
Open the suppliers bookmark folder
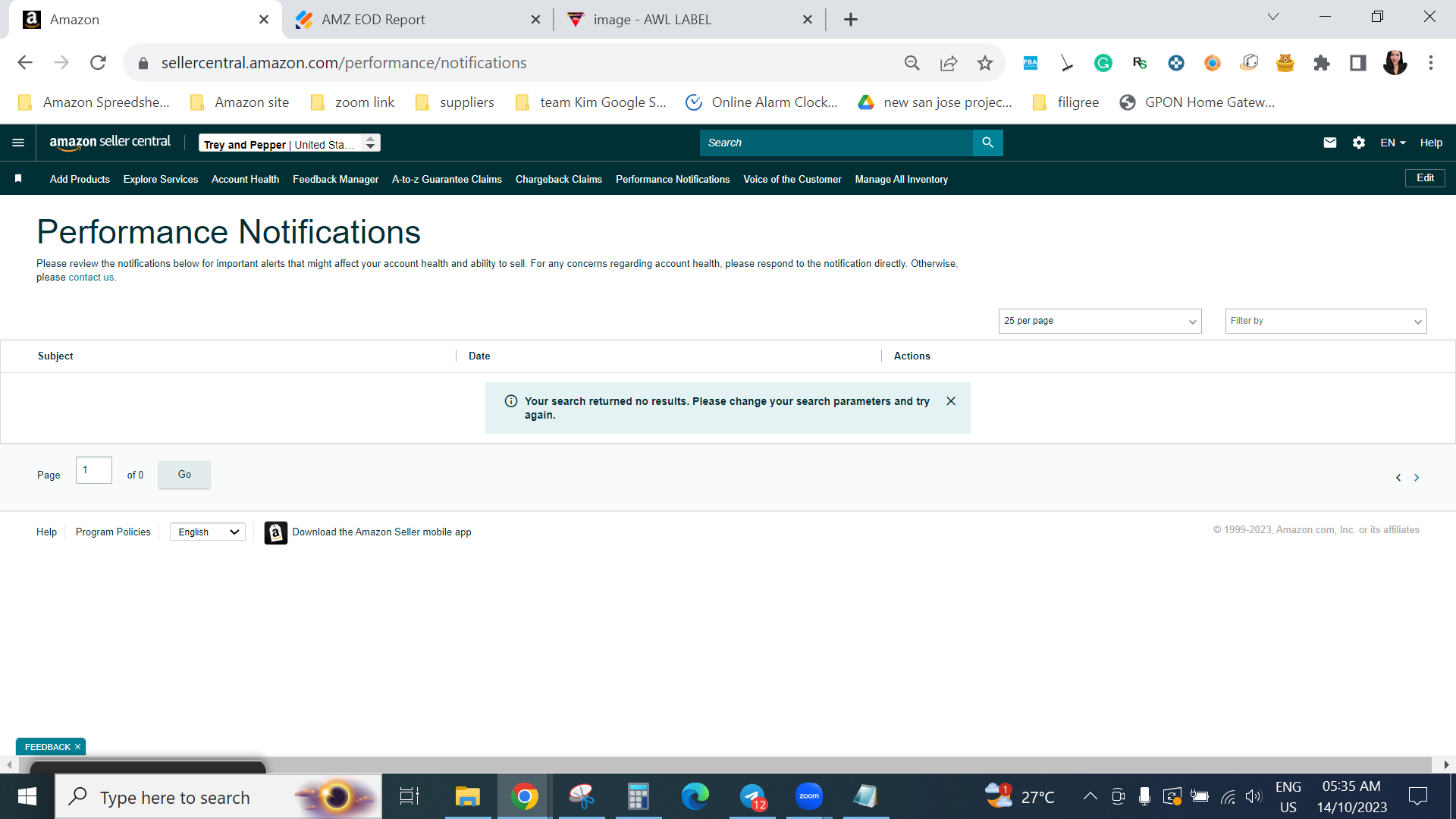click(x=455, y=102)
